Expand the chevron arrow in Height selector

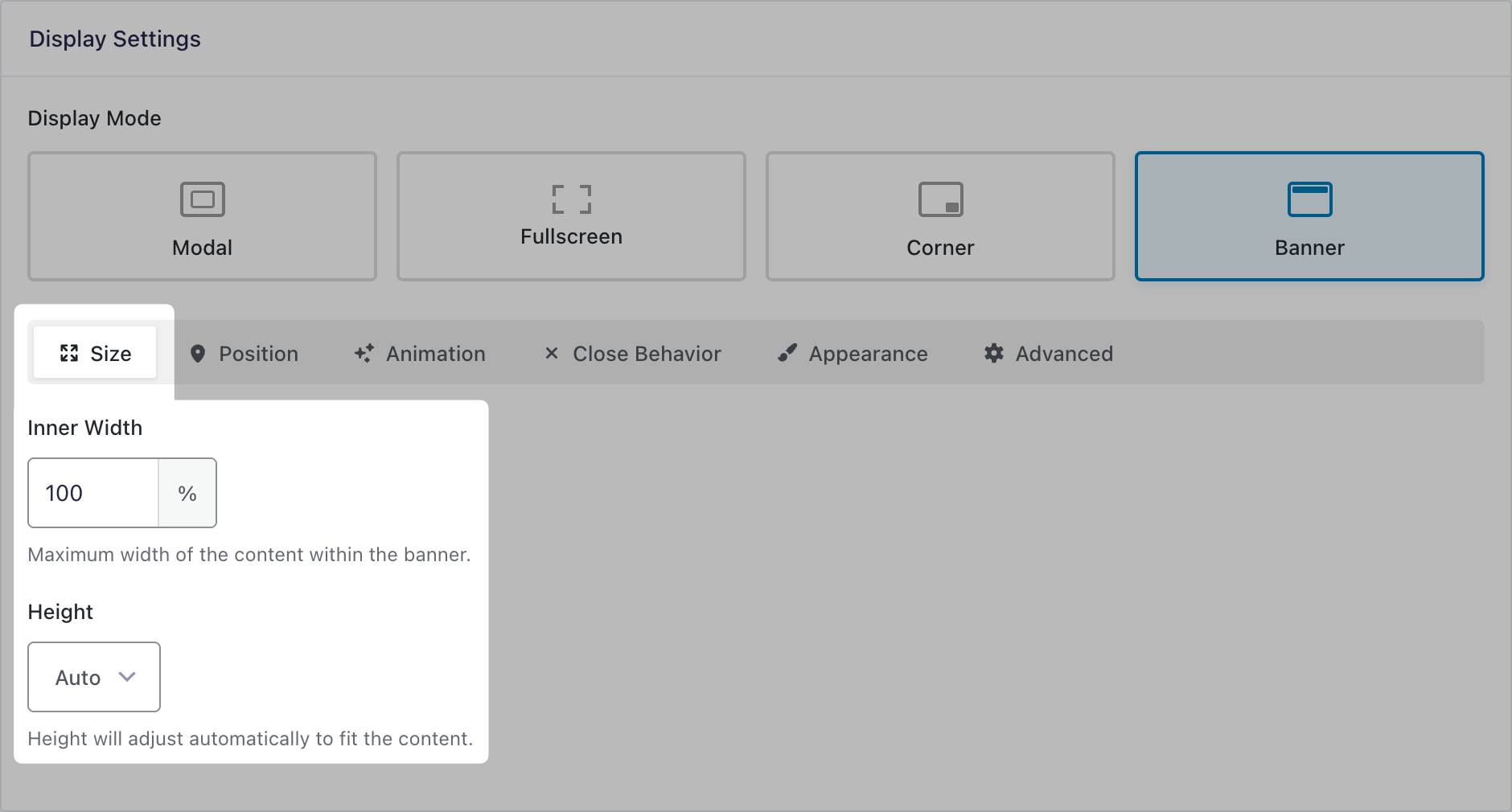127,677
